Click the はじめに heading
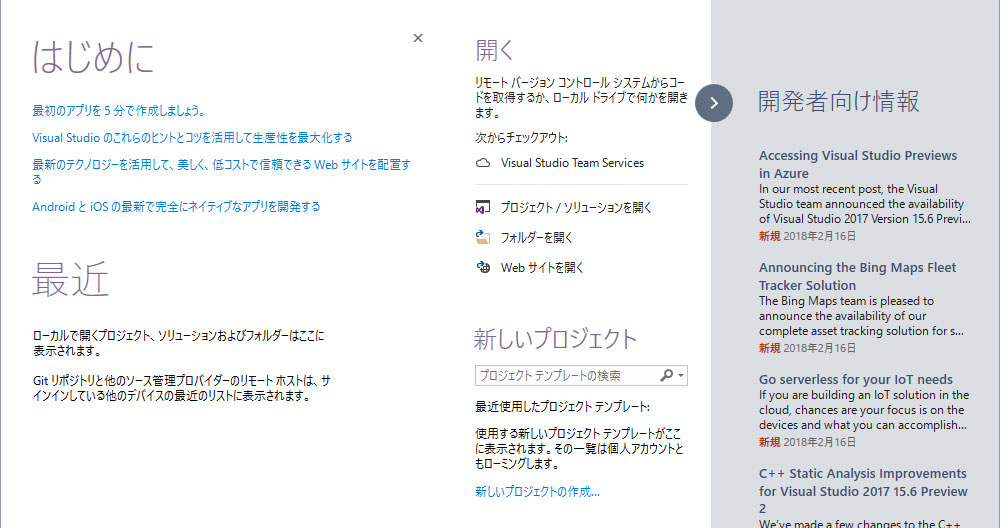Viewport: 1000px width, 528px height. pos(93,57)
